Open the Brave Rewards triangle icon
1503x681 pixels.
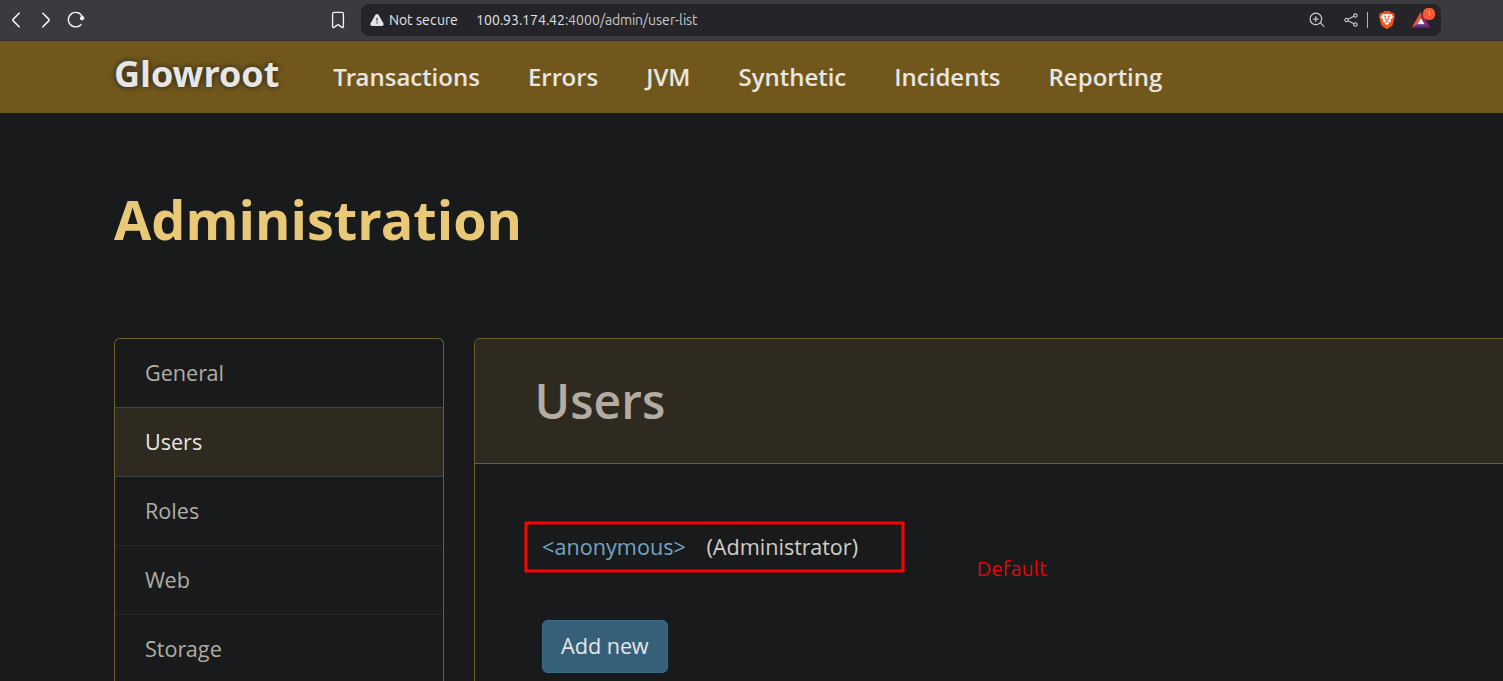[1421, 20]
